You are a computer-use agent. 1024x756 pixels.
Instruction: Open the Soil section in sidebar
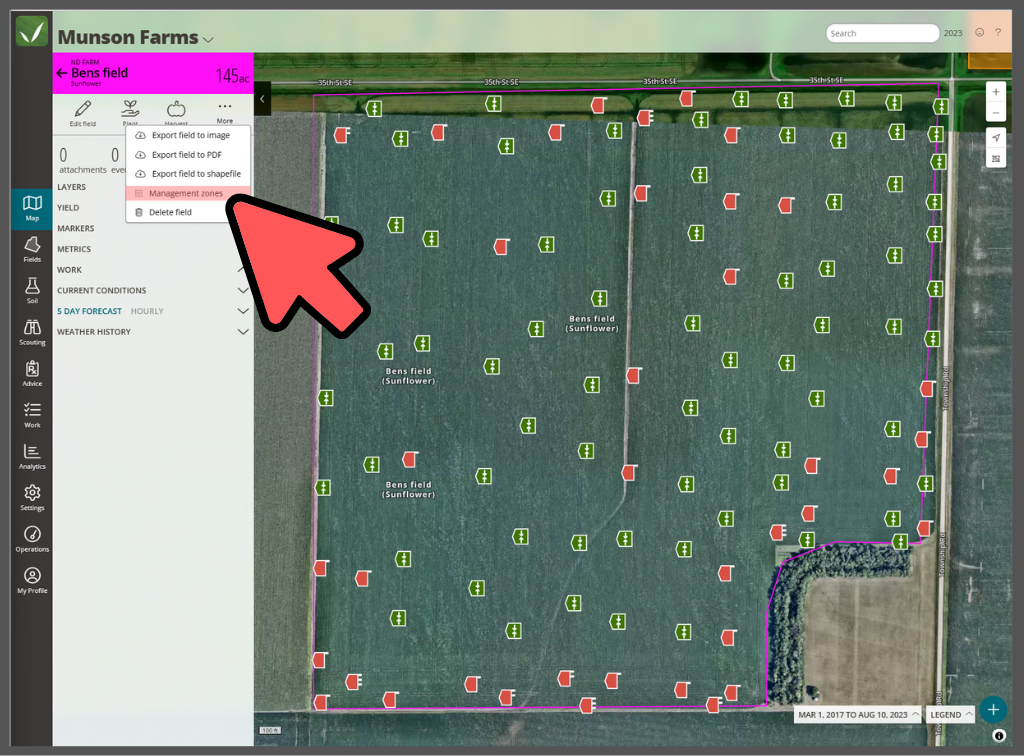pyautogui.click(x=32, y=291)
